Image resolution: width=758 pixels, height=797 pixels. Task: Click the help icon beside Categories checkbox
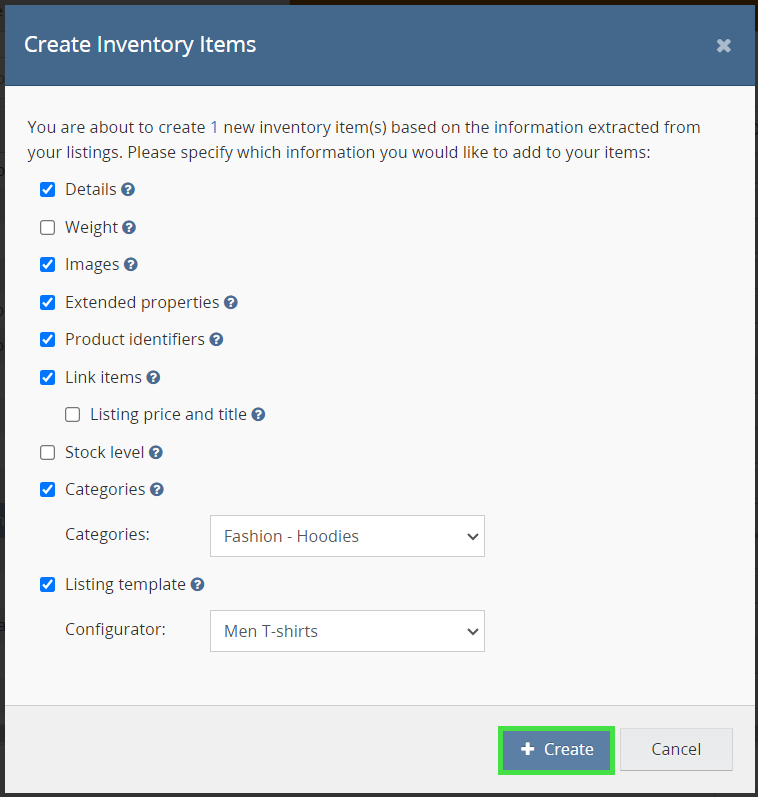[x=157, y=490]
